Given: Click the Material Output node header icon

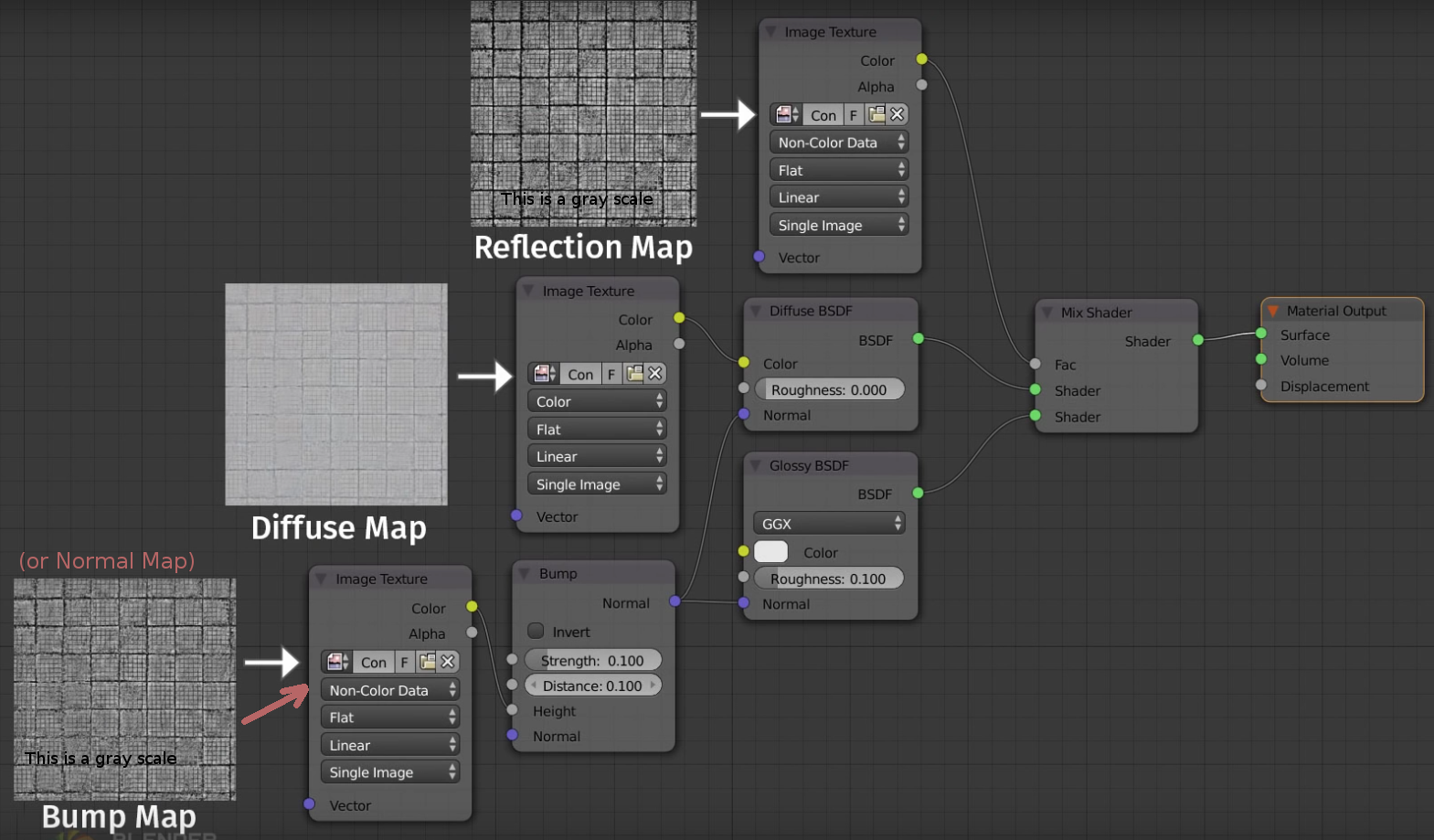Looking at the screenshot, I should click(x=1272, y=311).
